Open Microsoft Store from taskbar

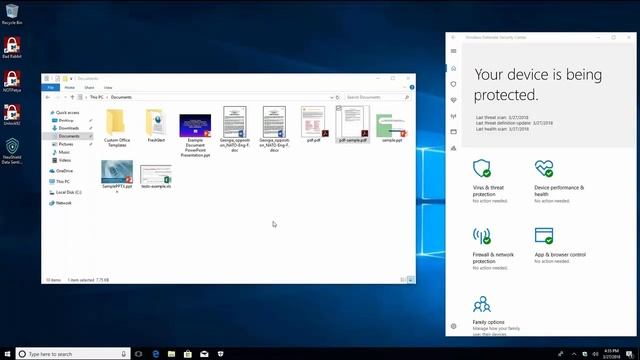click(188, 354)
